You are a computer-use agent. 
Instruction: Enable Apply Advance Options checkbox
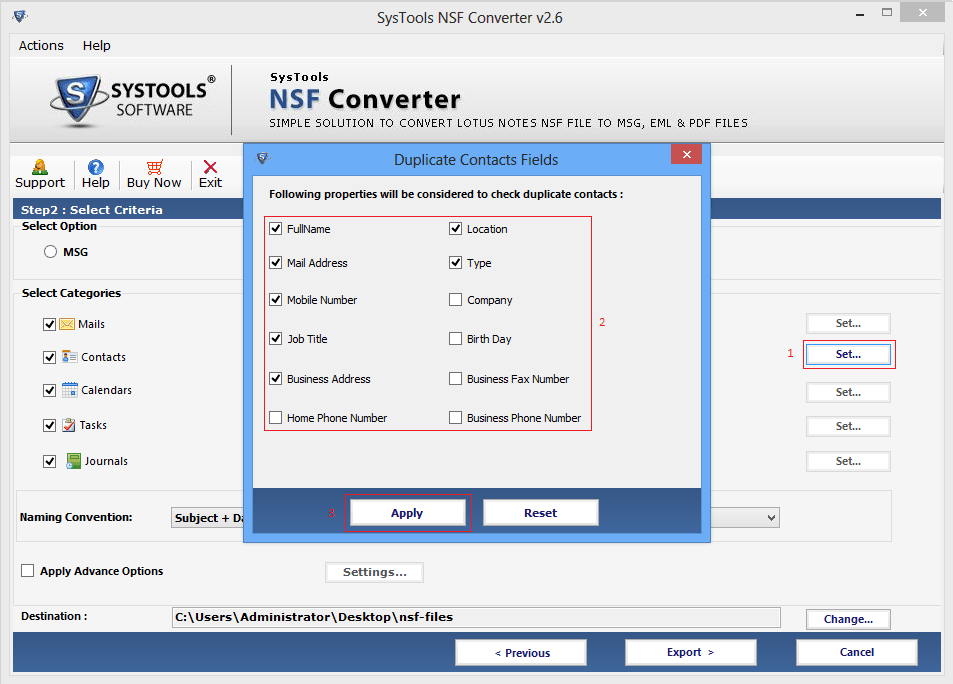pos(27,570)
